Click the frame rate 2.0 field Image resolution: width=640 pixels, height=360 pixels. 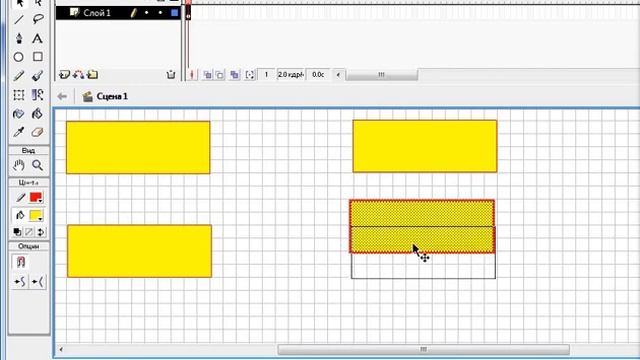[x=291, y=75]
